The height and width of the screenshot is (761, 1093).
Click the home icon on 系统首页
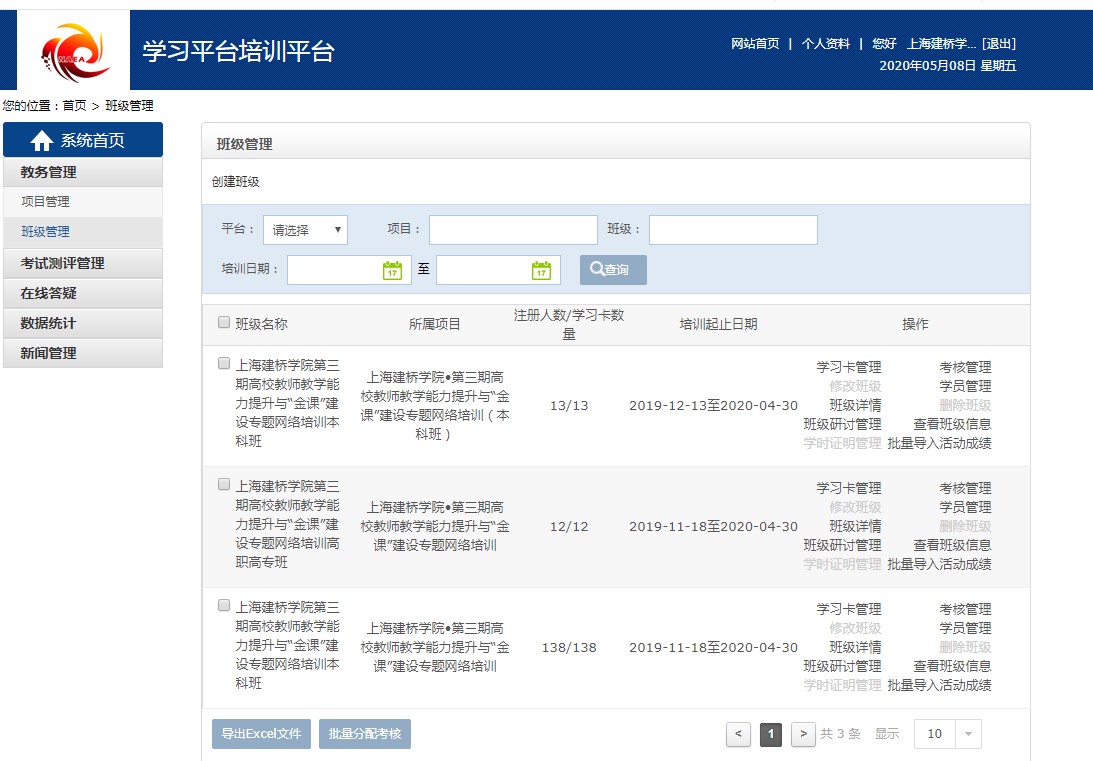pos(42,141)
